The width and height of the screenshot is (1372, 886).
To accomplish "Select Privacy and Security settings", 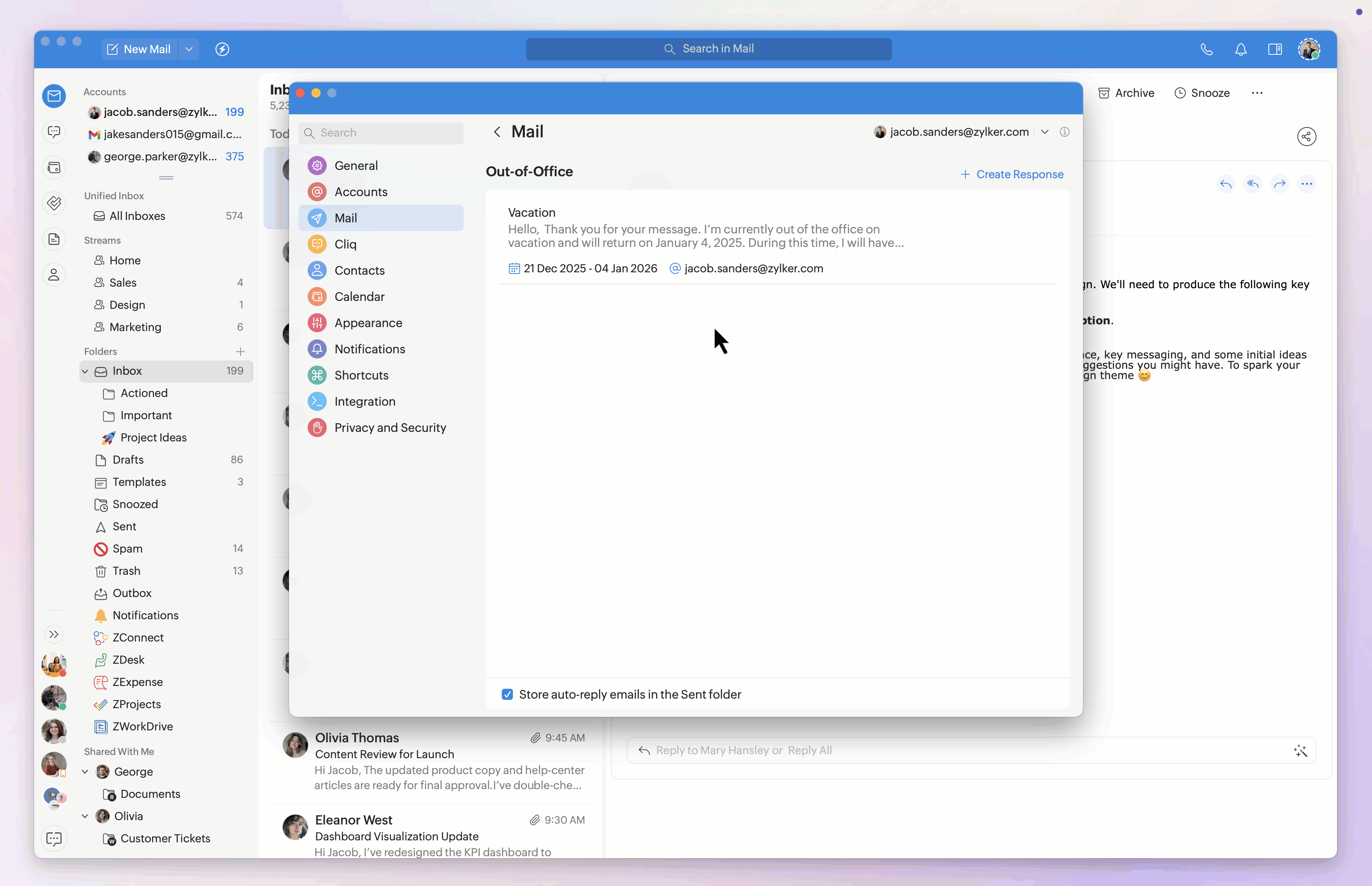I will tap(390, 428).
